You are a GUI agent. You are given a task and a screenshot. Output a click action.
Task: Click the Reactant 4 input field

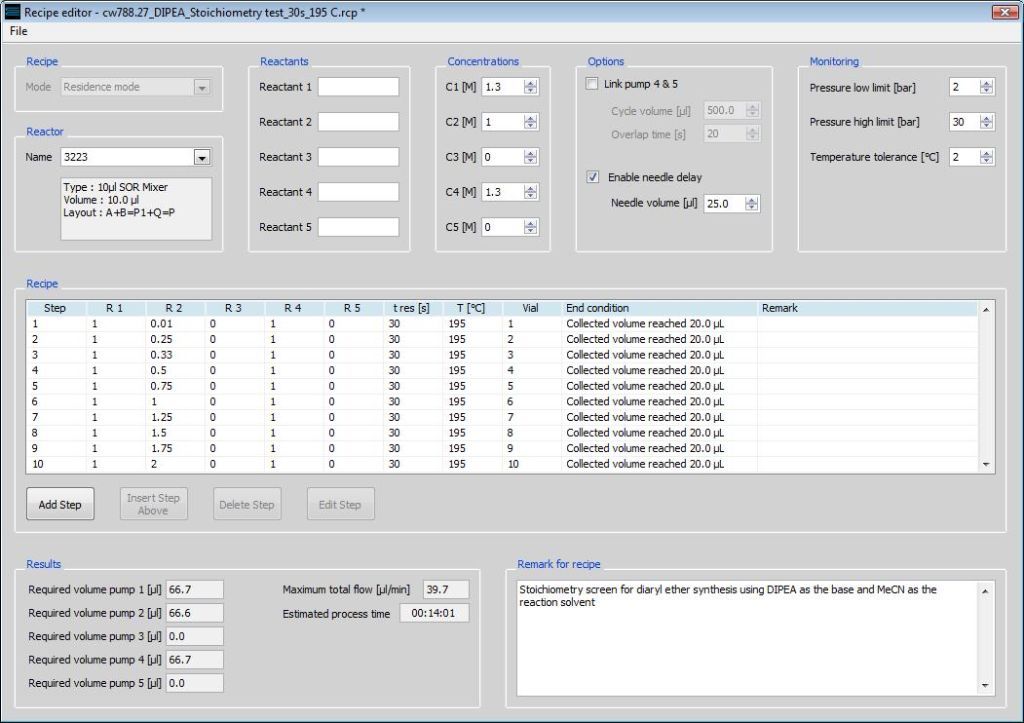click(x=358, y=192)
